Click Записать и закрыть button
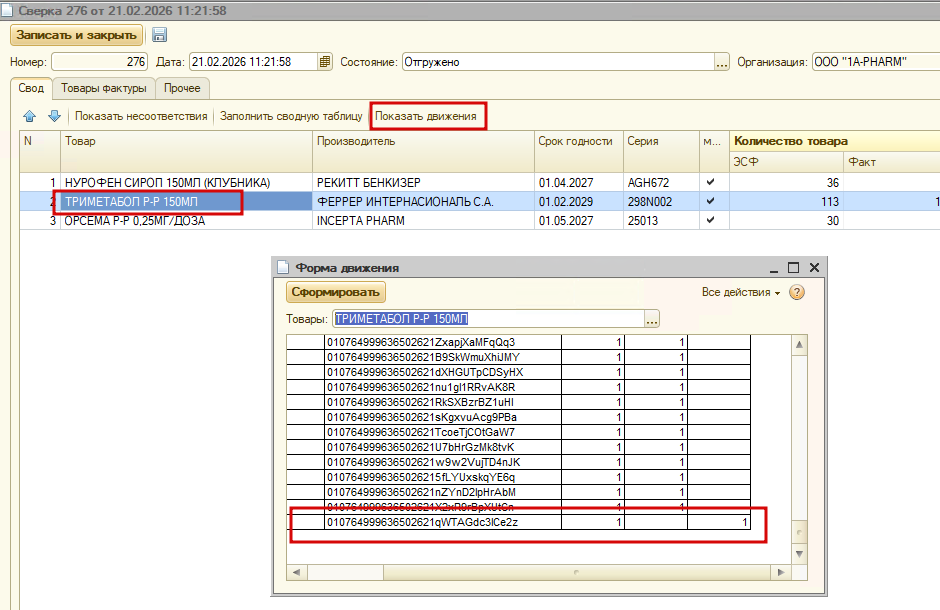This screenshot has height=610, width=940. click(x=76, y=35)
